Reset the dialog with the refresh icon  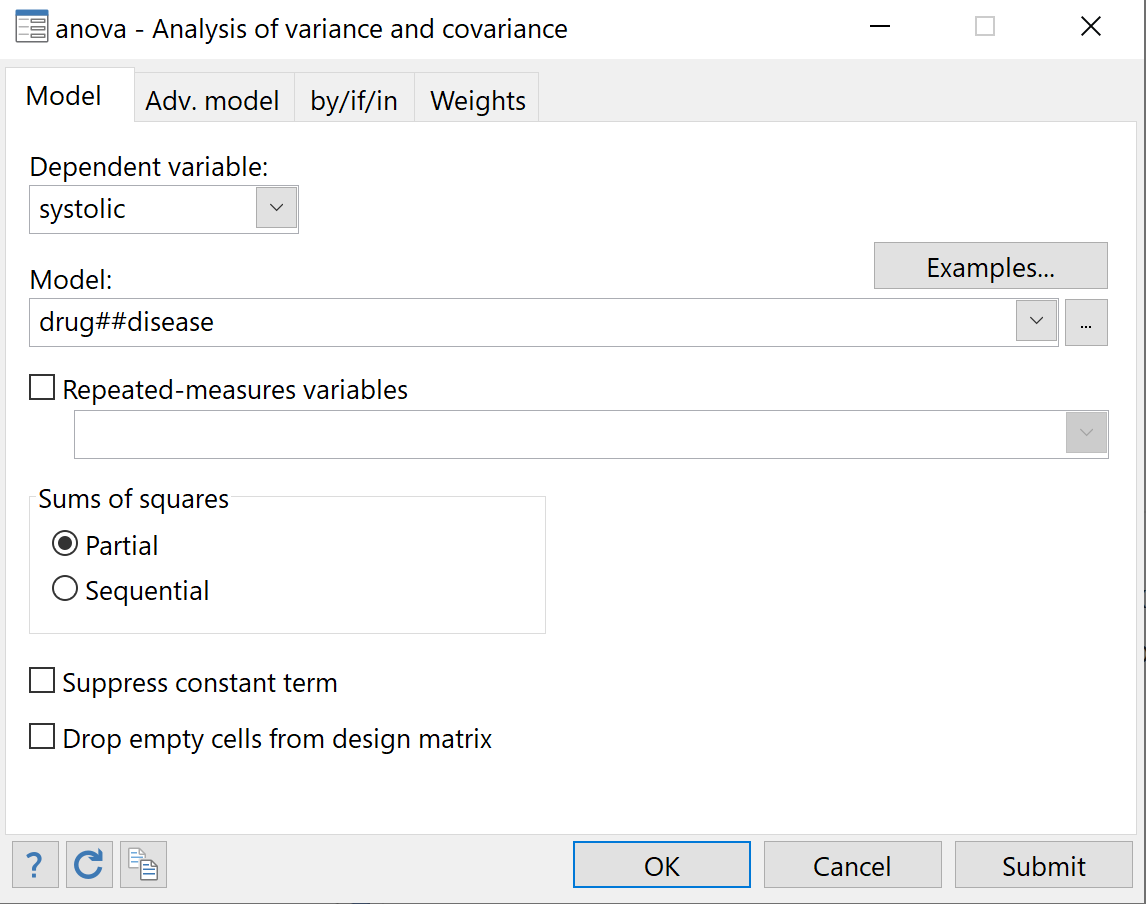pos(89,865)
